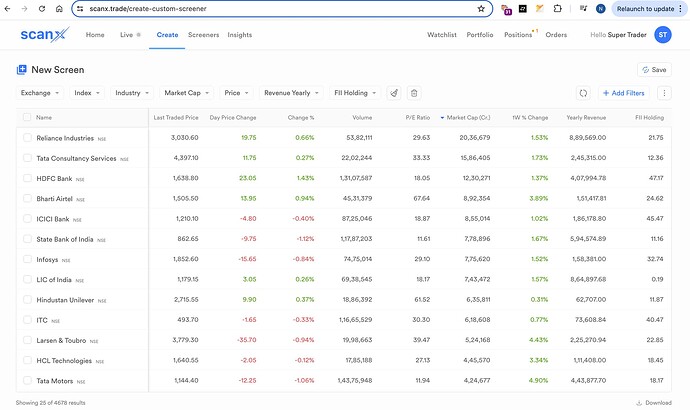Open the Portfolio link
Image resolution: width=690 pixels, height=410 pixels.
tap(480, 35)
